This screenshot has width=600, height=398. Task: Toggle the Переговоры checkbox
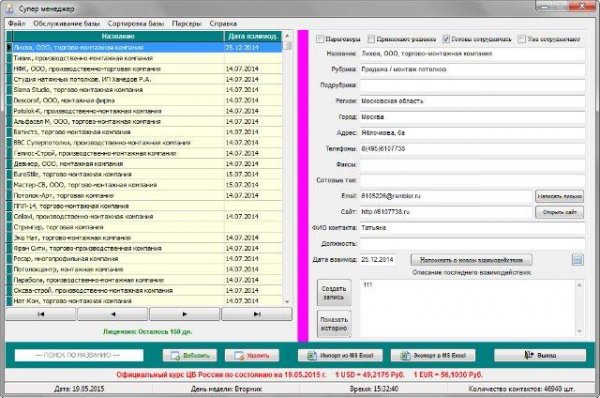(320, 39)
